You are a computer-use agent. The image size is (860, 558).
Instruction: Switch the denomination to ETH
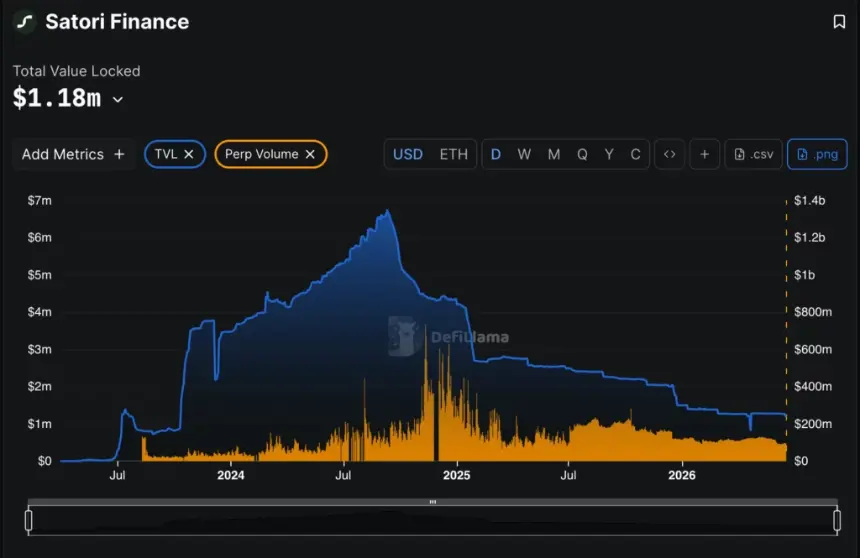point(454,154)
